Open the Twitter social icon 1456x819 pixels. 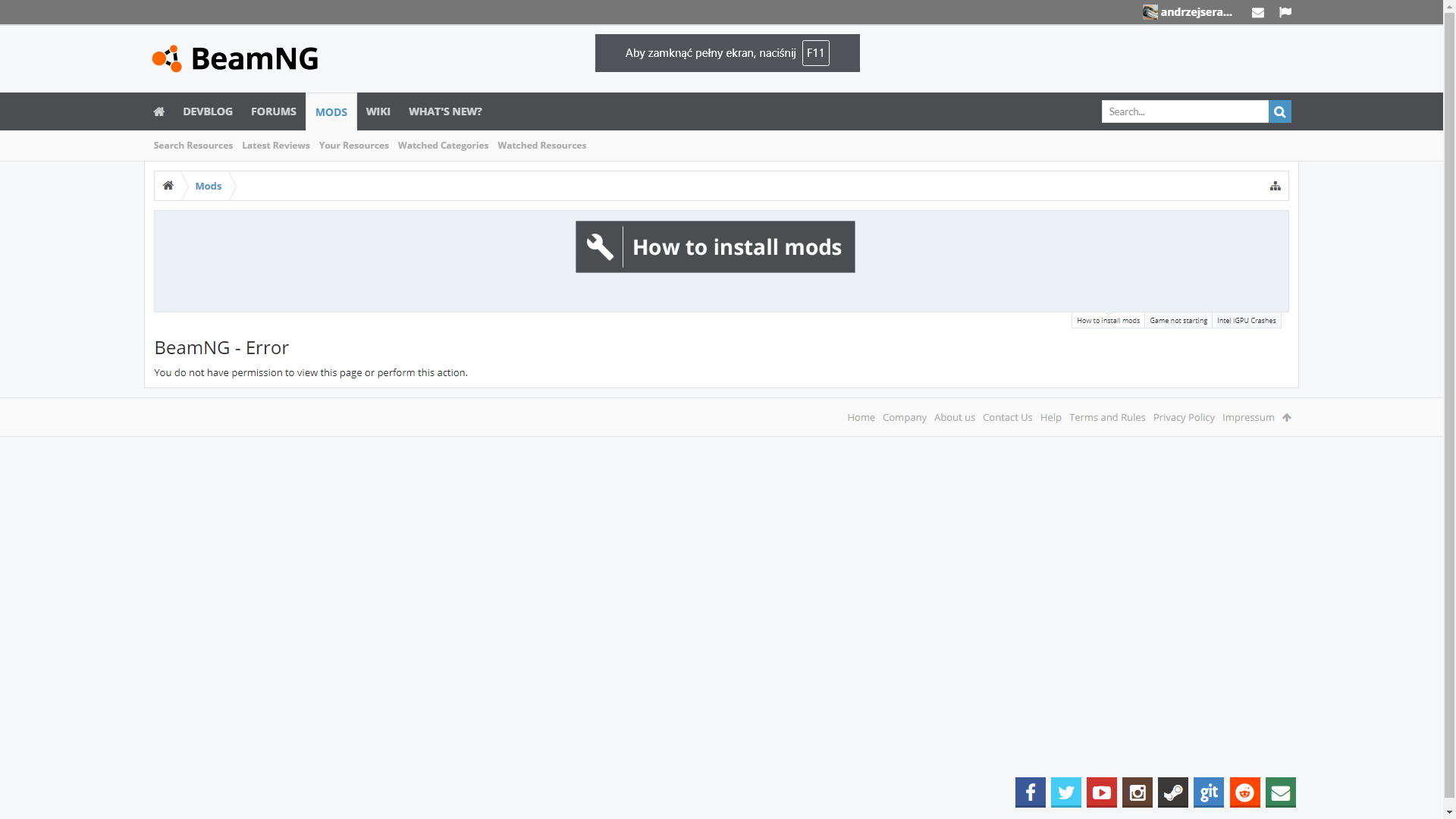coord(1065,792)
